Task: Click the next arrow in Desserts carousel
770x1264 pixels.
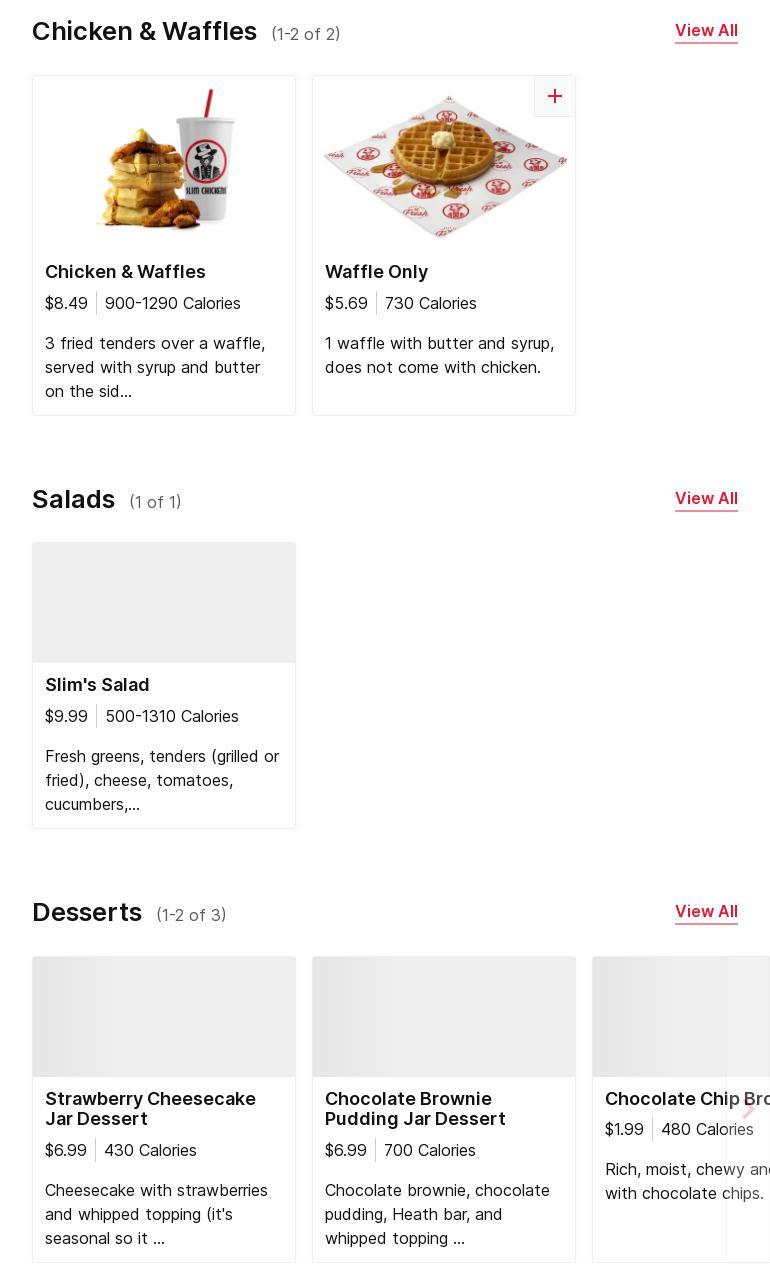Action: (748, 1108)
